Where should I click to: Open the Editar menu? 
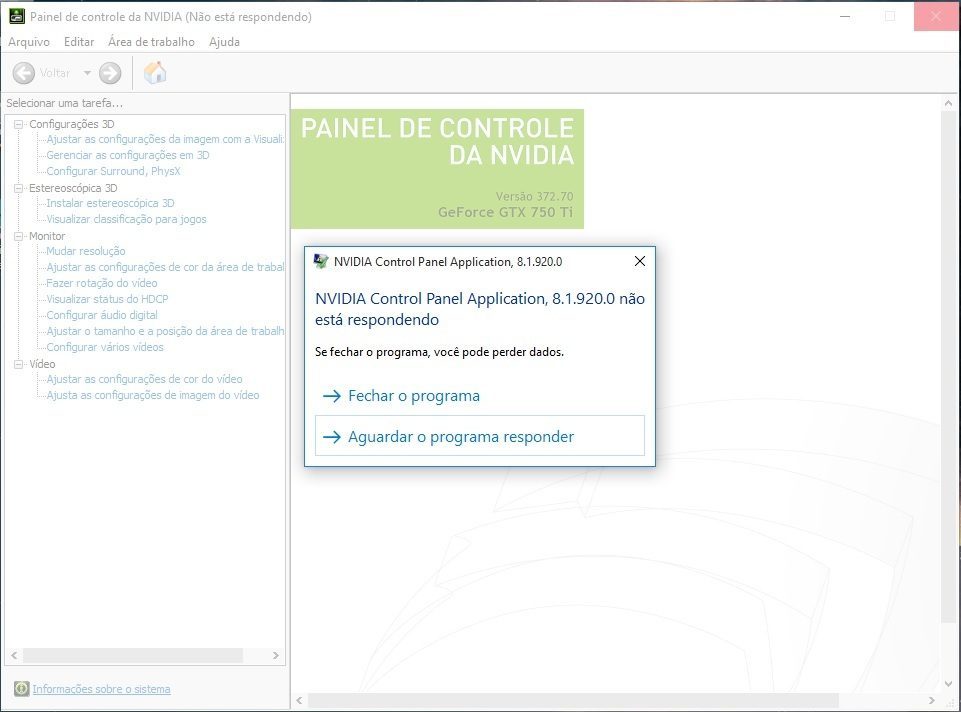79,42
